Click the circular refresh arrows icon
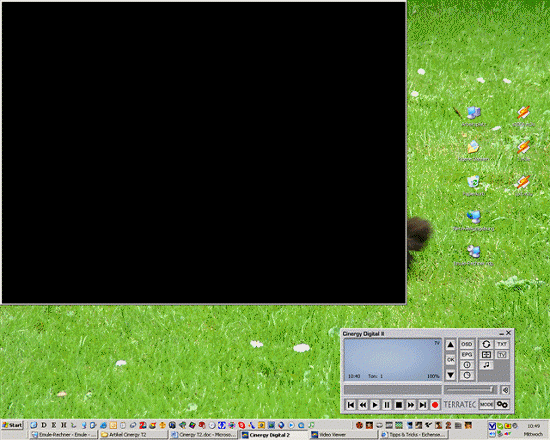 point(486,344)
